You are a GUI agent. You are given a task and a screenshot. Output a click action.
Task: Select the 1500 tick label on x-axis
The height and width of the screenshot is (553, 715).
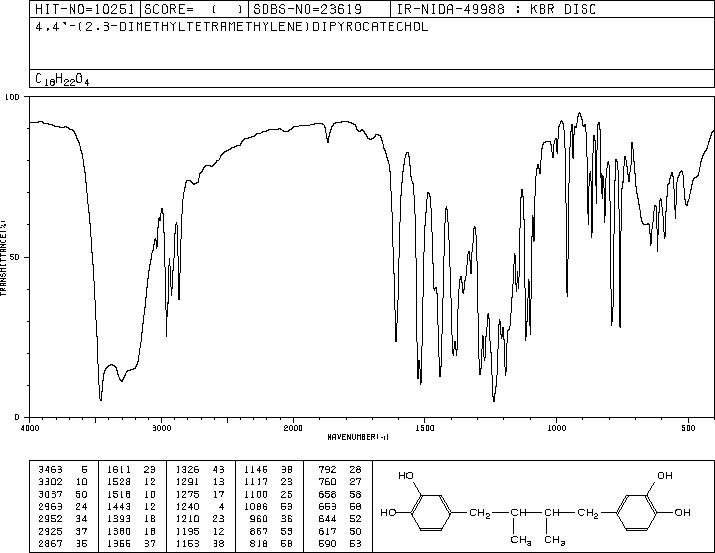pyautogui.click(x=425, y=428)
